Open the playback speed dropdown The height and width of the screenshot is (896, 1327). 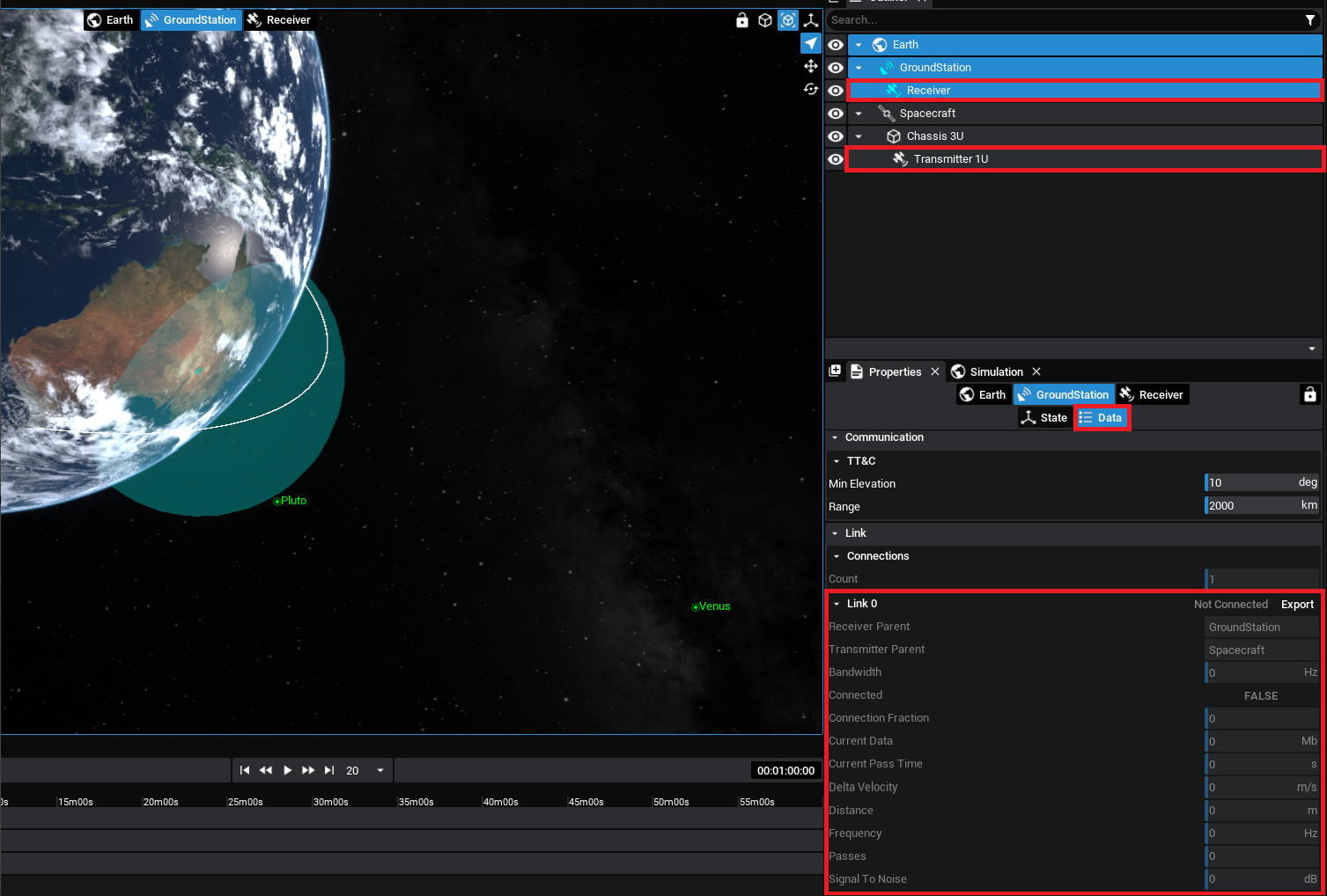coord(380,770)
